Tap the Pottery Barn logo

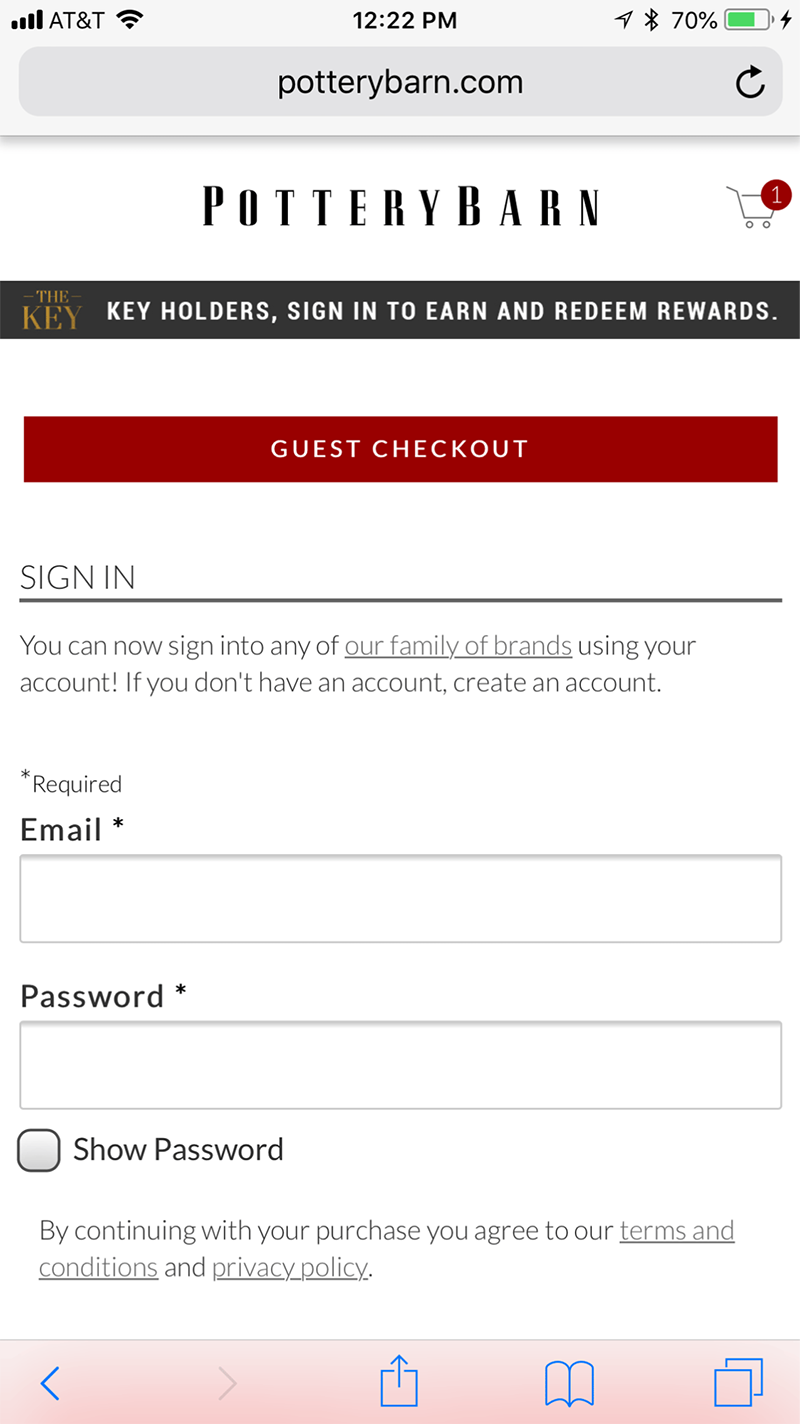[x=400, y=207]
